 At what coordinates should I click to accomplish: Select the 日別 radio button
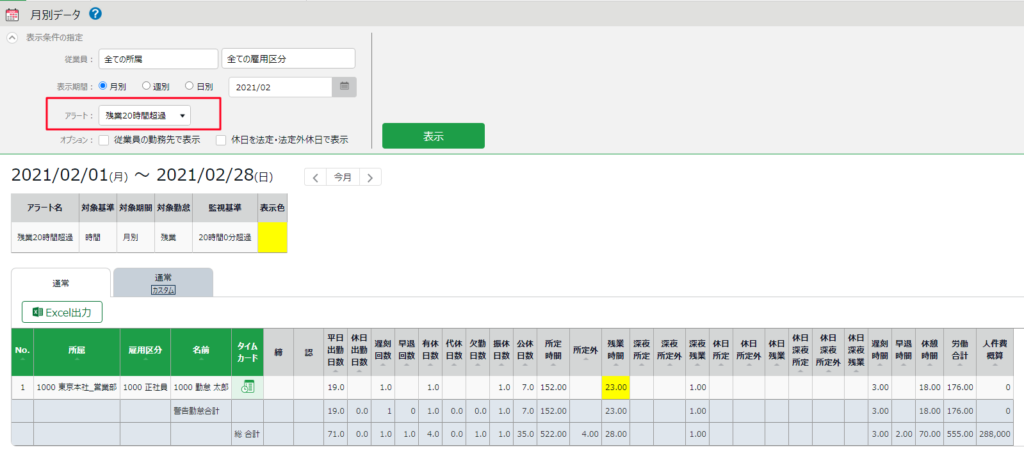pyautogui.click(x=190, y=86)
